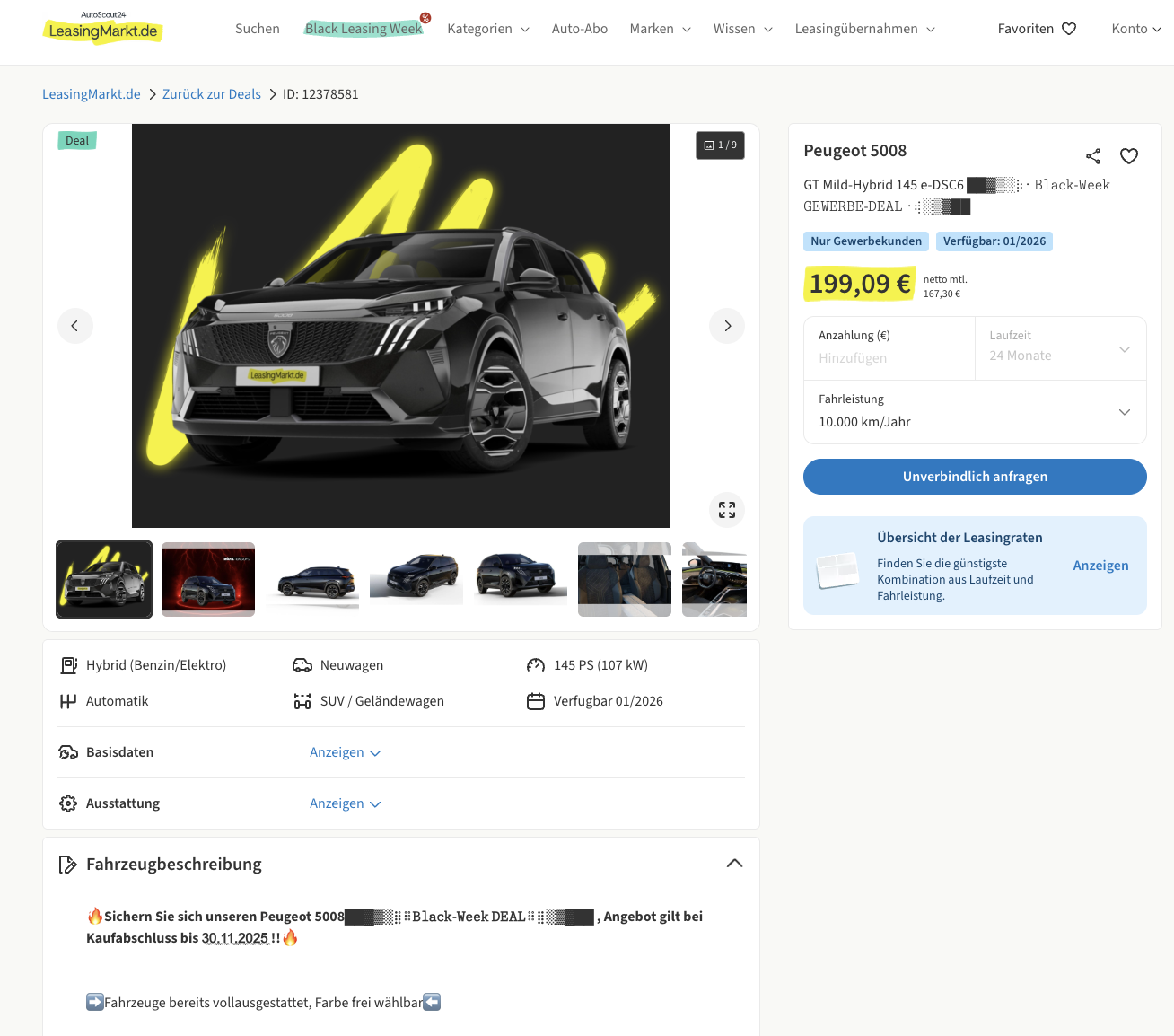This screenshot has width=1174, height=1036.
Task: Open the Konto account menu
Action: pyautogui.click(x=1135, y=29)
